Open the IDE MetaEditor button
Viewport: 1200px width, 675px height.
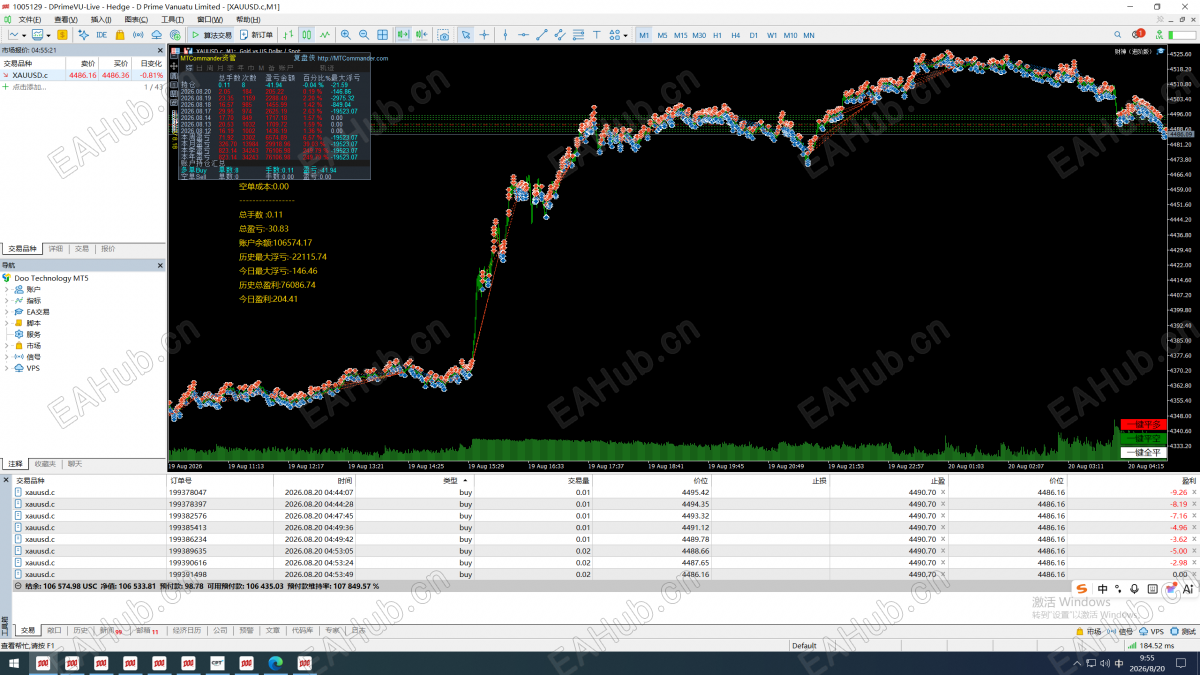pos(101,35)
